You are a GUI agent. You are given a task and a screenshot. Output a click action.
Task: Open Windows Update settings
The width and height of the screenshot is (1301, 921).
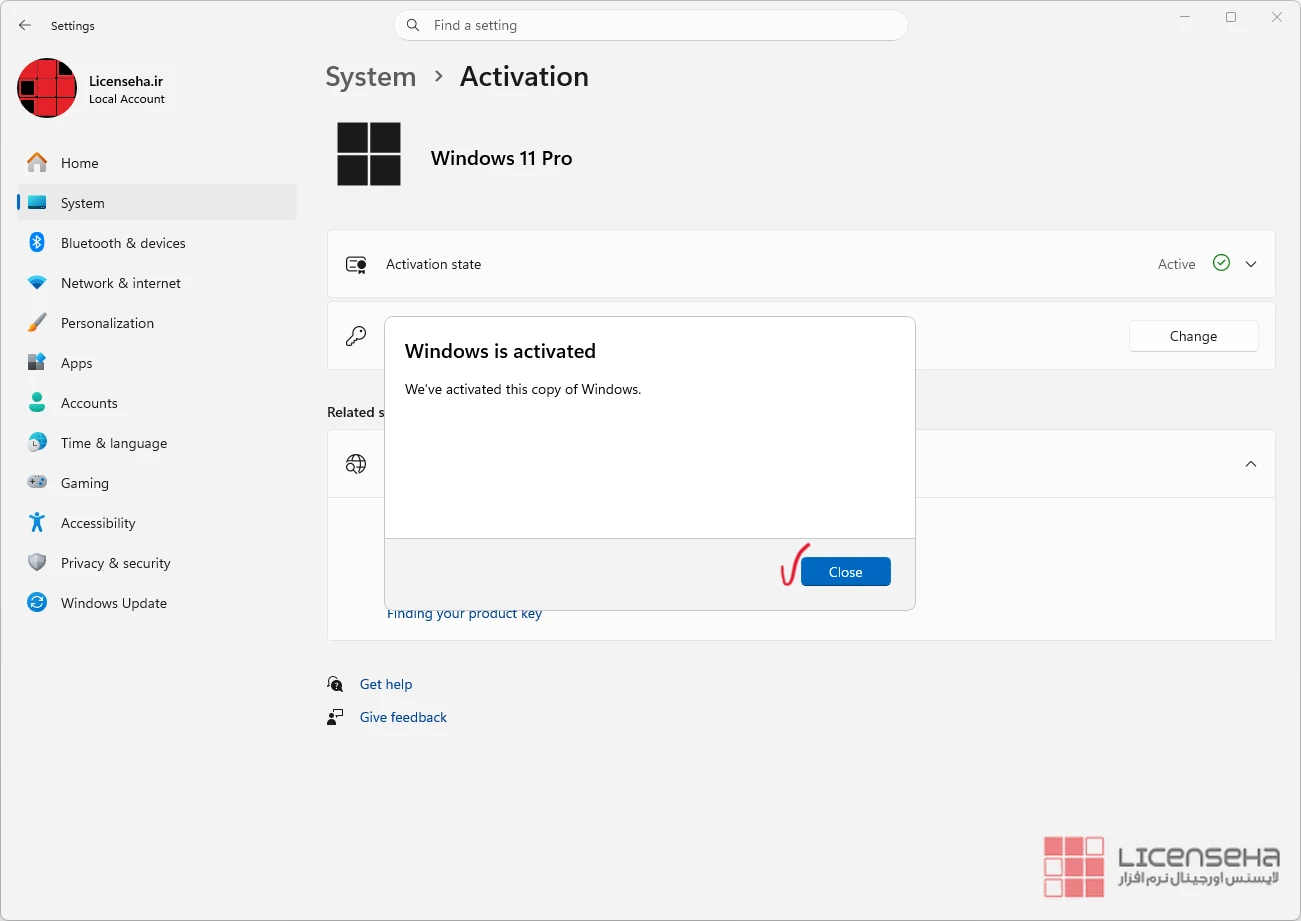(x=157, y=603)
